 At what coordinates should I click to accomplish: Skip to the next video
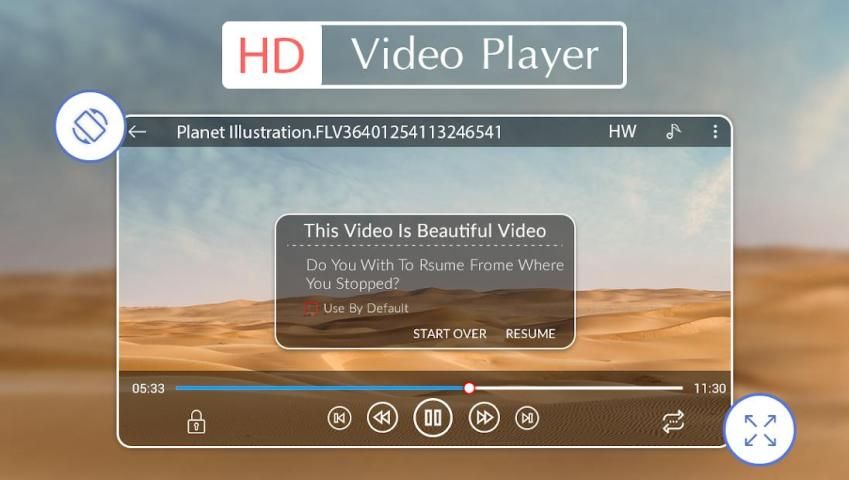coord(527,418)
